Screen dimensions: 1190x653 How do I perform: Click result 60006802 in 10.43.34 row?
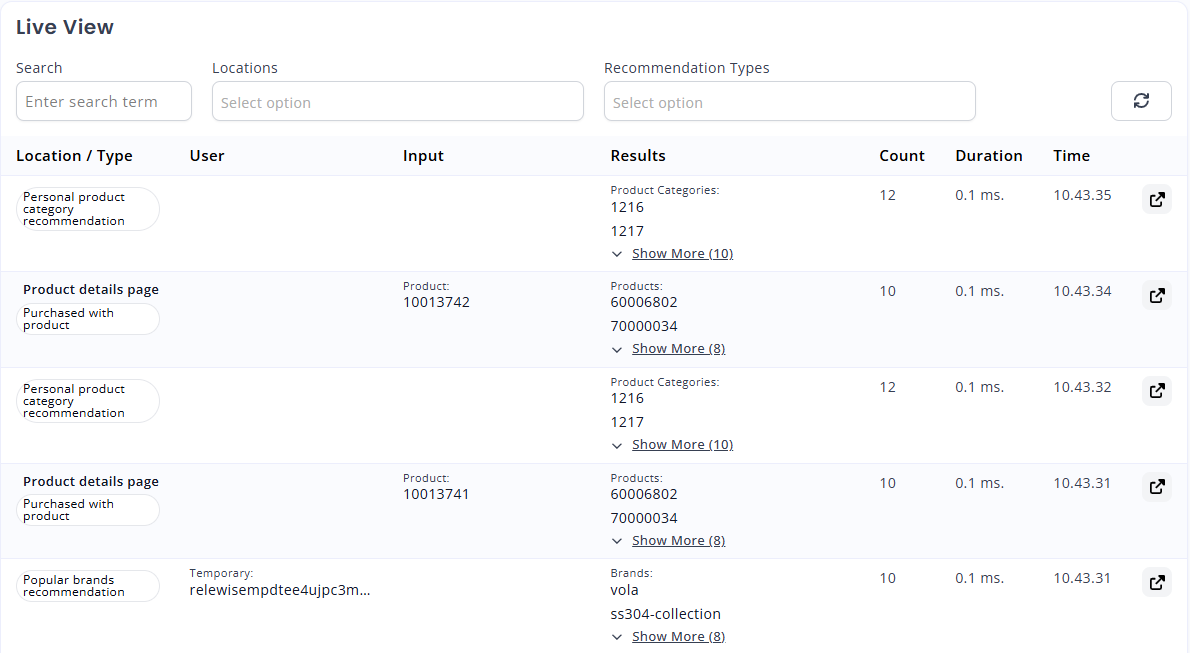644,302
